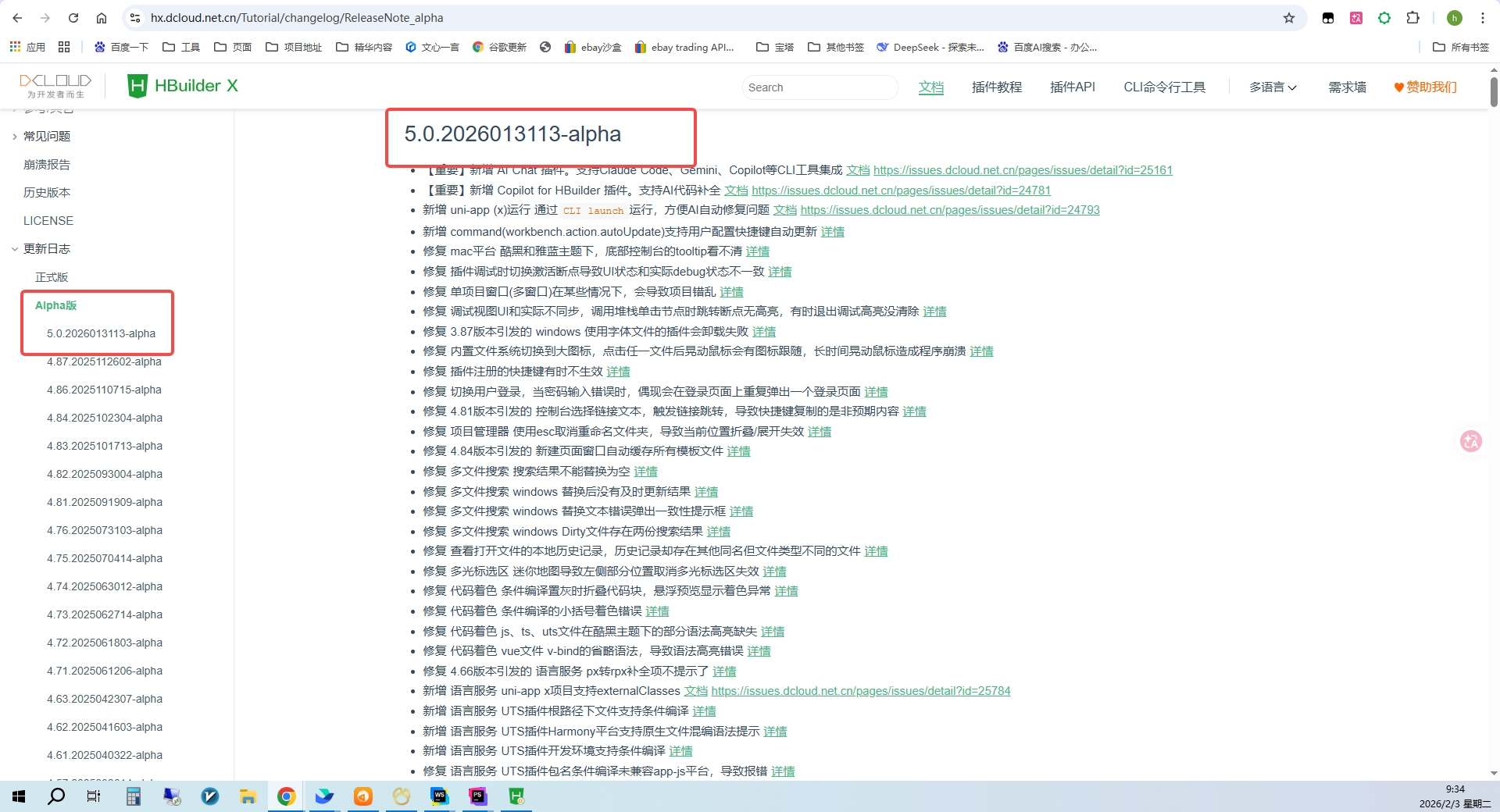Select 4.87.2025112602-alpha in the sidebar
This screenshot has width=1500, height=812.
tap(105, 361)
